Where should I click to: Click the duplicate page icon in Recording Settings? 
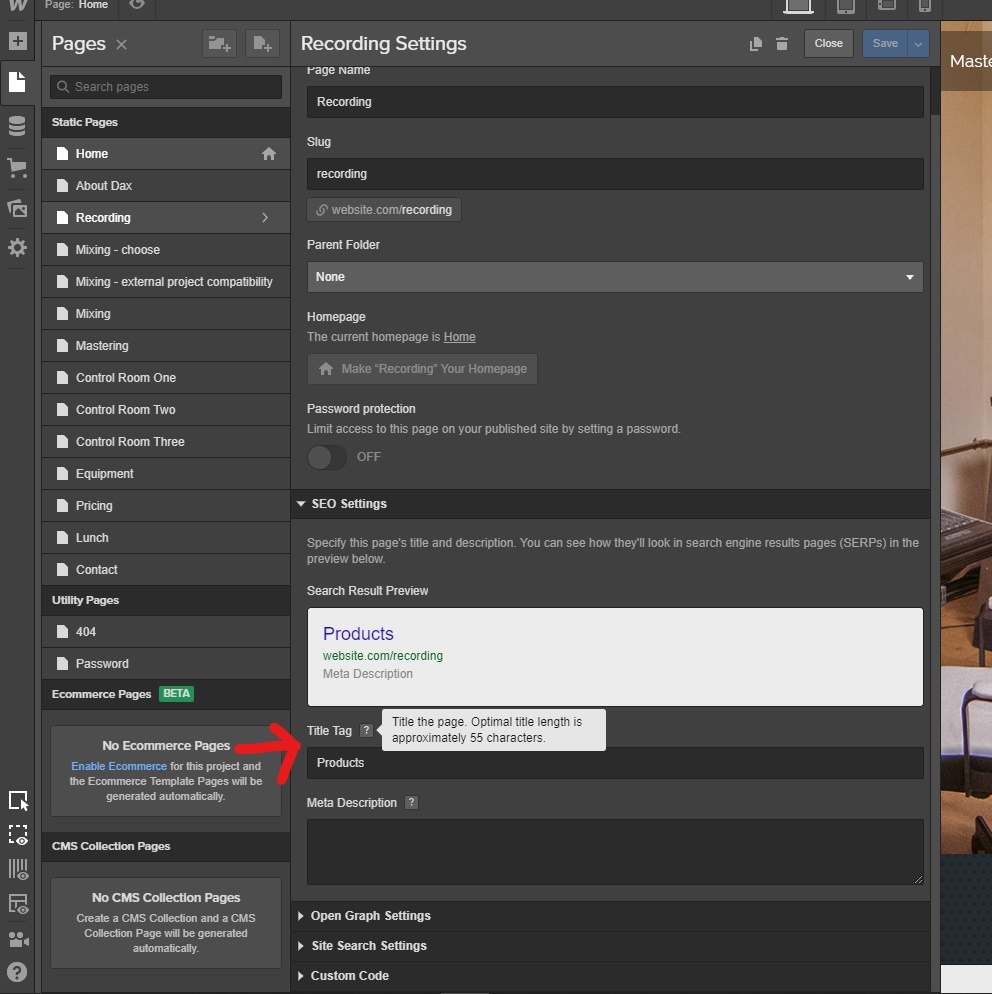(756, 44)
